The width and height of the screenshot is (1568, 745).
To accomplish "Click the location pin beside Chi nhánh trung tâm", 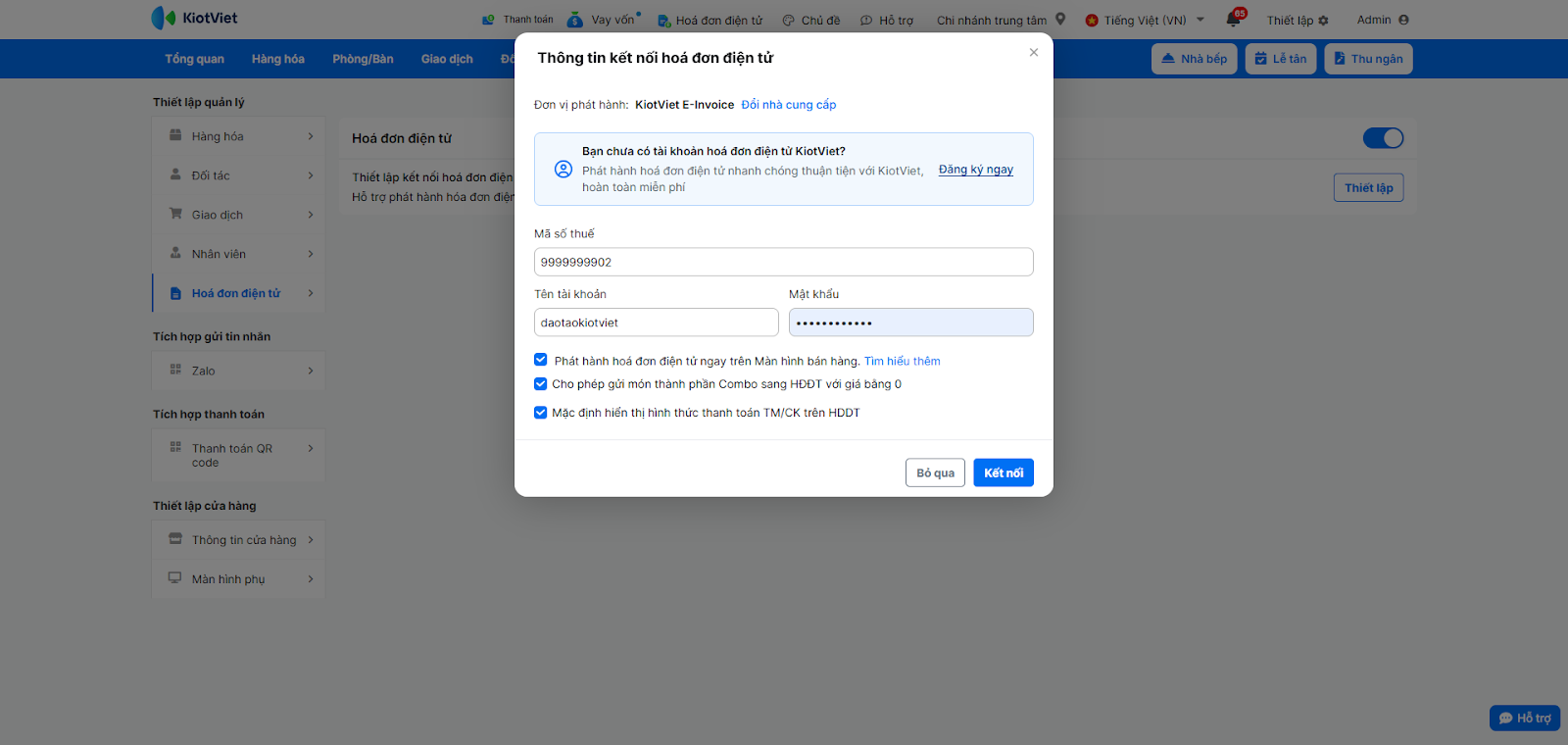I will tap(1060, 19).
